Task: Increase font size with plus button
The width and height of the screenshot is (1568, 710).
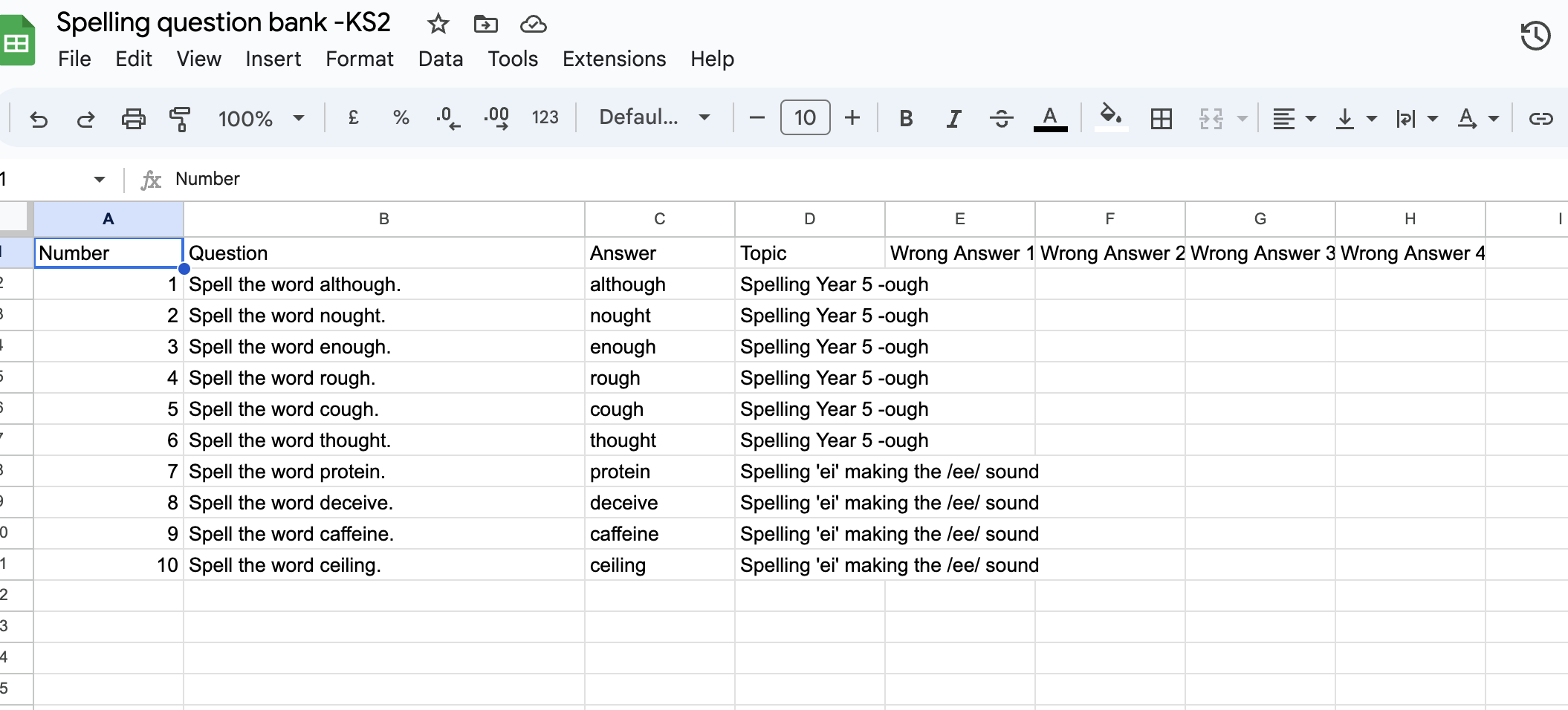Action: click(x=852, y=117)
